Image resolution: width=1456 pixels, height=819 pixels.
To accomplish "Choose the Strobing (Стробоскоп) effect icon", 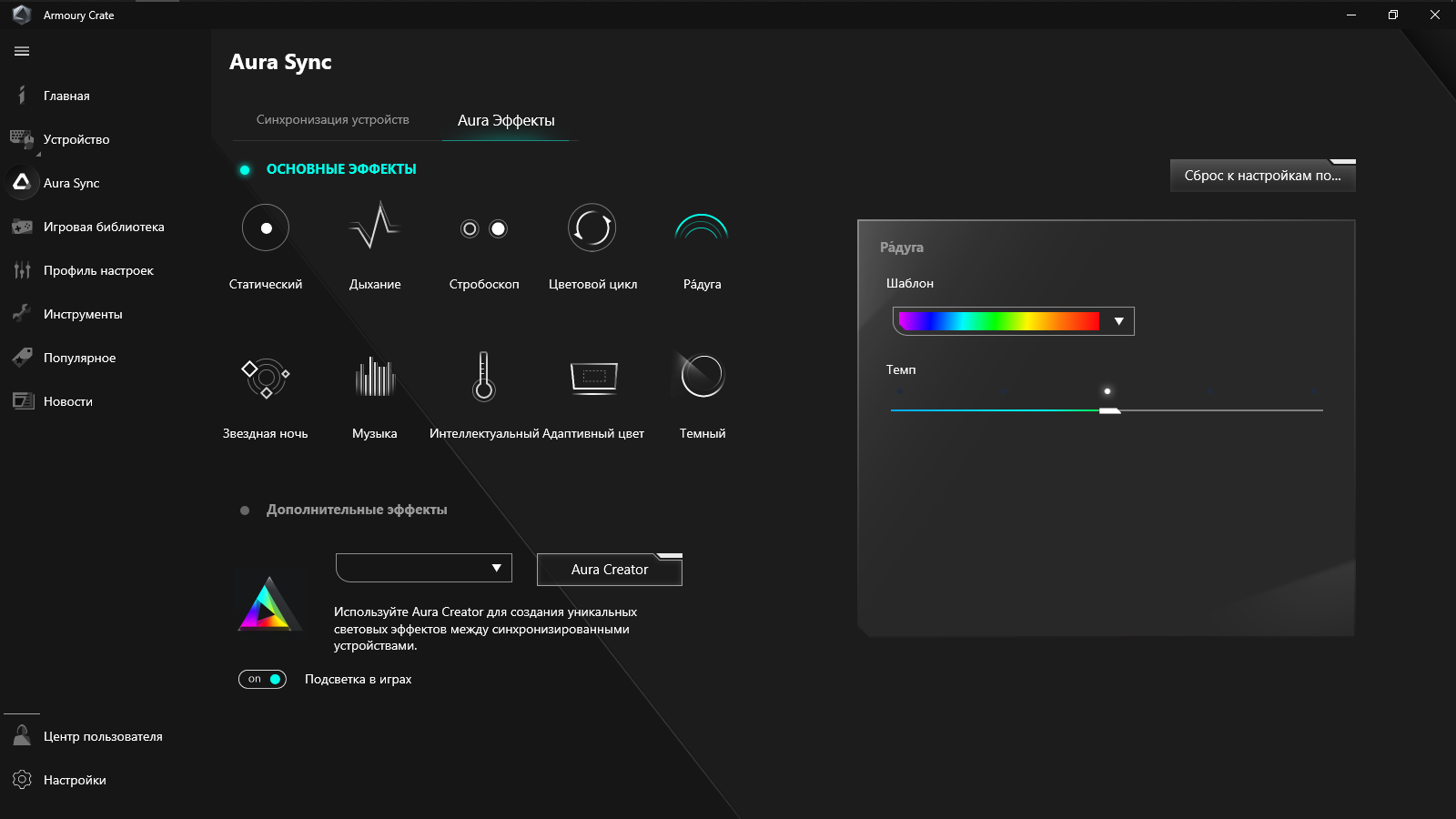I will (484, 228).
